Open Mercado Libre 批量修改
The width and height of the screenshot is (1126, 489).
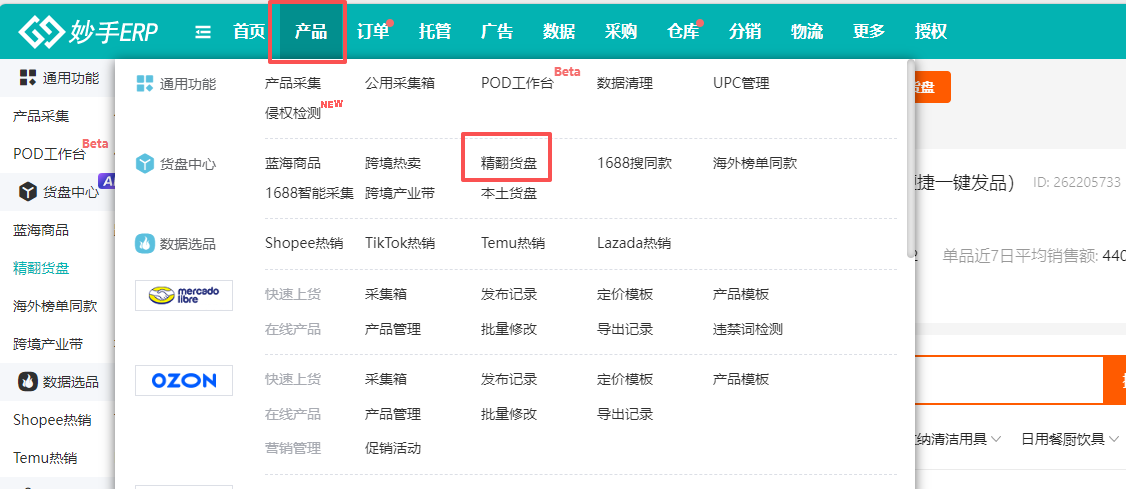[509, 330]
